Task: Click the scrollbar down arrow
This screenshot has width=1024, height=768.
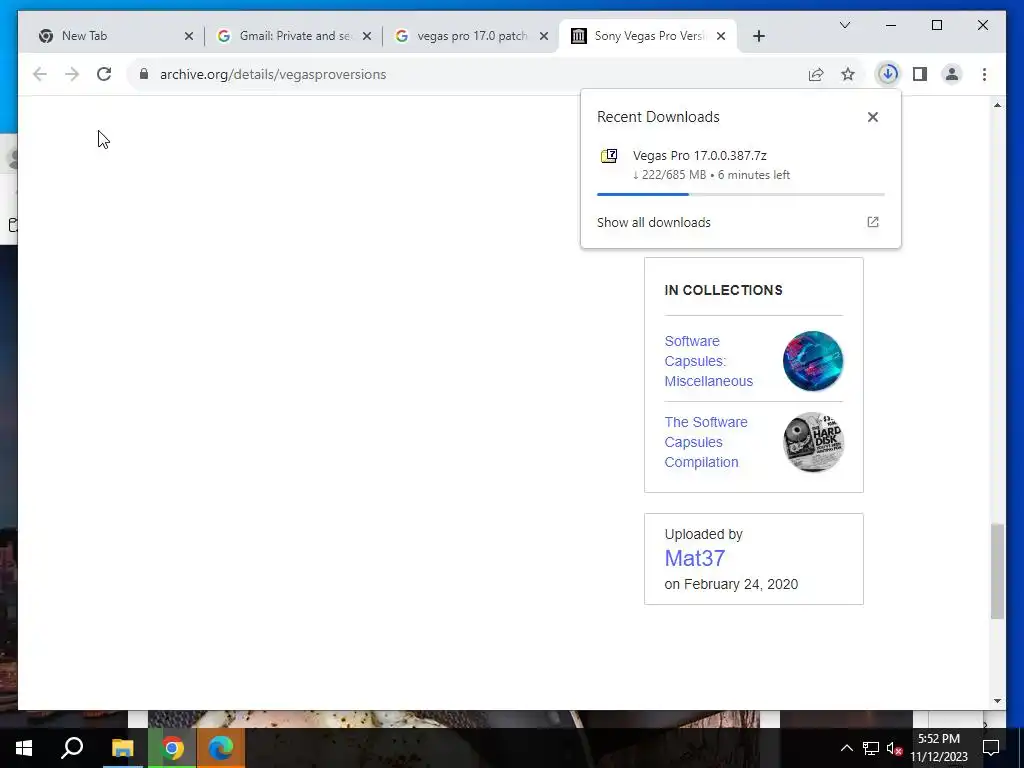Action: 997,701
